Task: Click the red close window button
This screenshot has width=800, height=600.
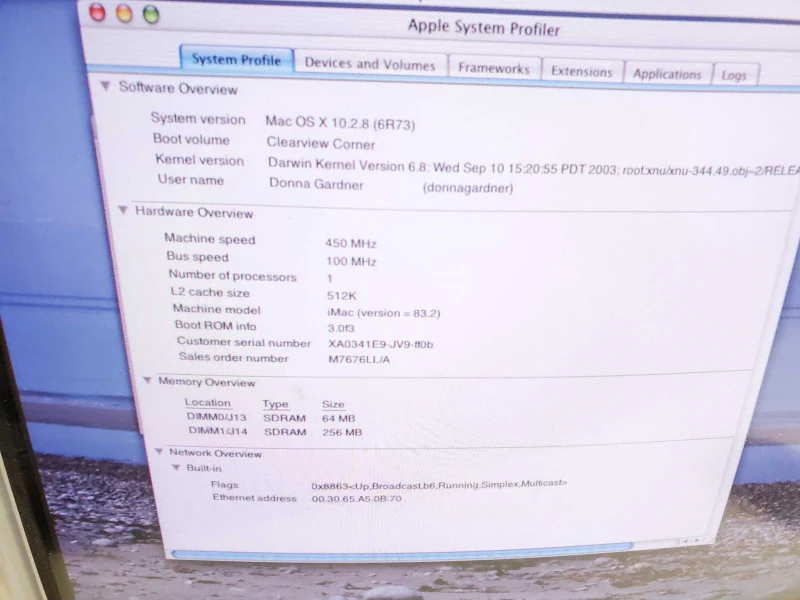Action: [97, 12]
